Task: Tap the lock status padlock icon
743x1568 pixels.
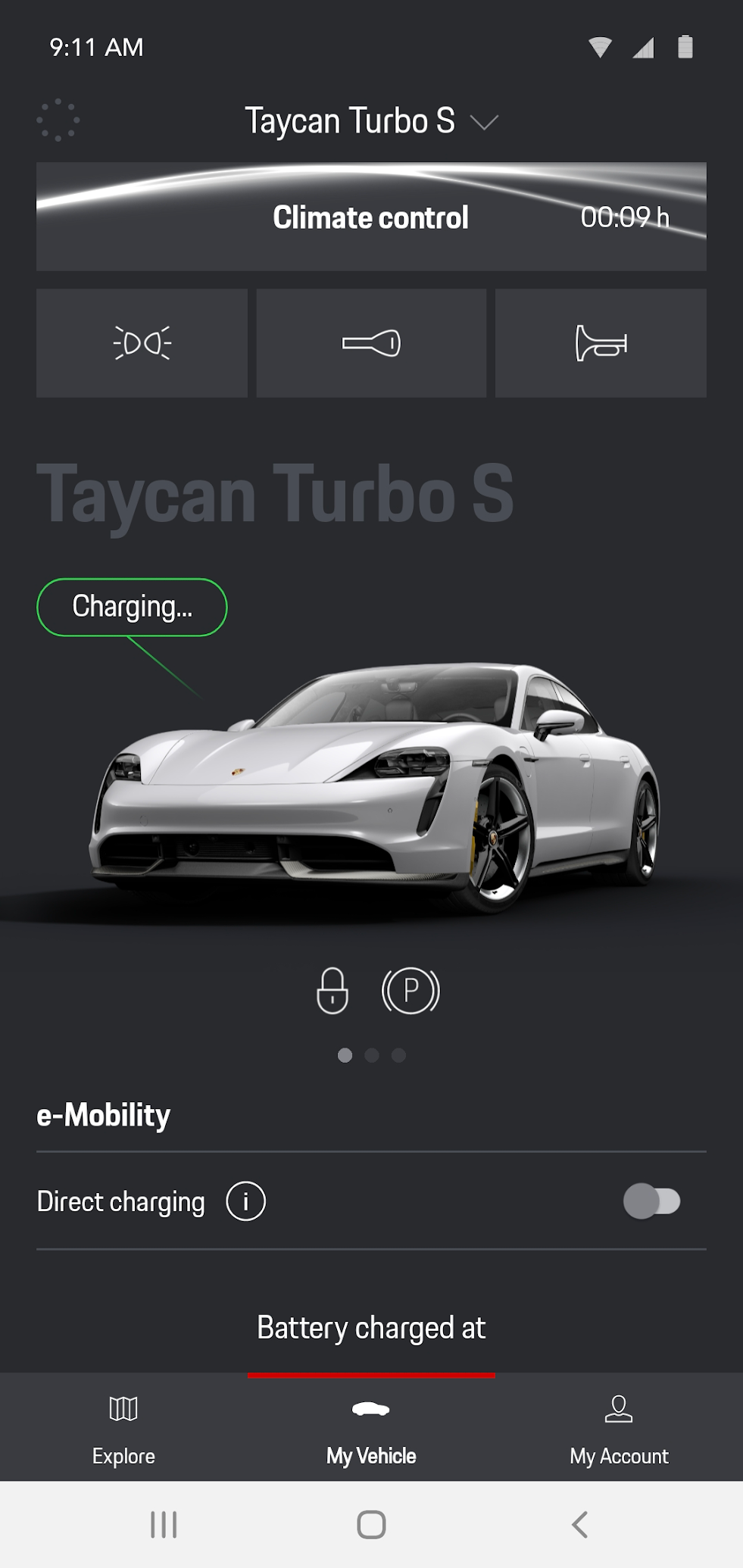Action: (x=332, y=990)
